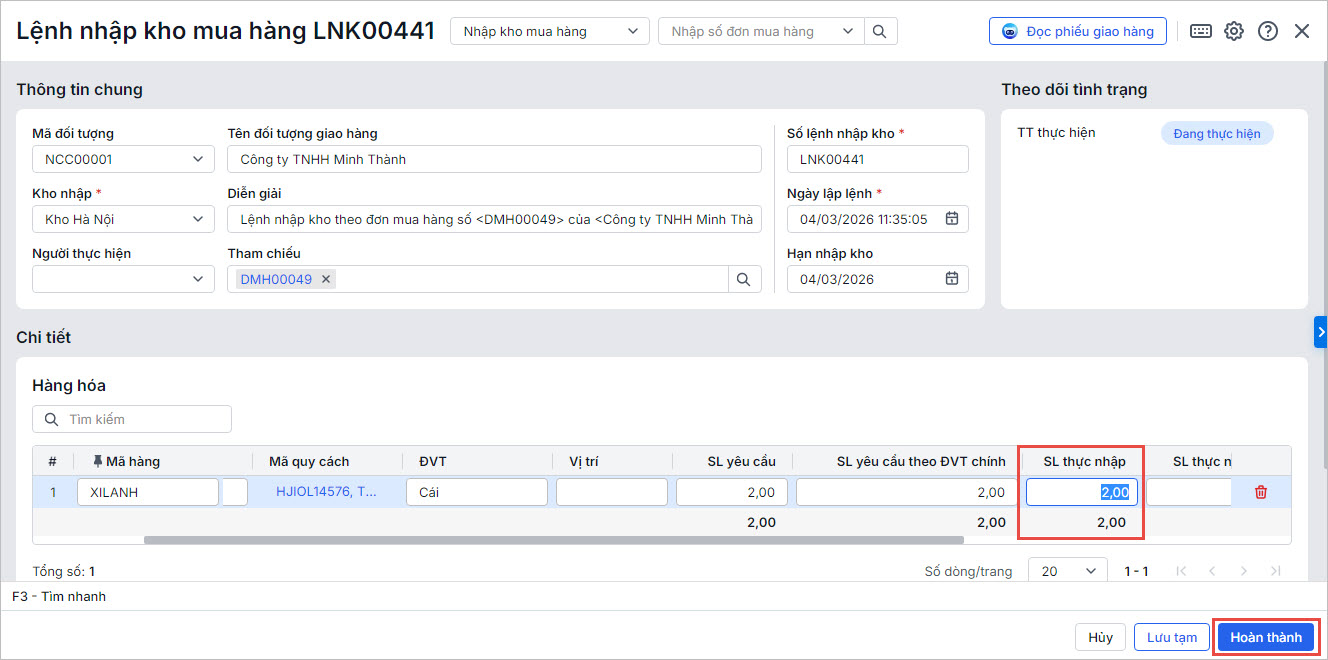Open the settings gear icon
This screenshot has width=1328, height=660.
coord(1234,31)
